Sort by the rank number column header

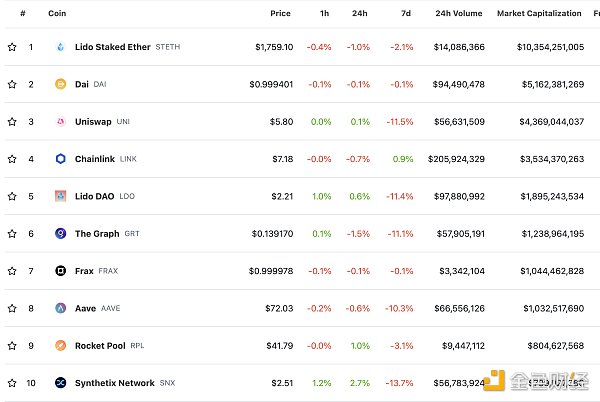(23, 14)
